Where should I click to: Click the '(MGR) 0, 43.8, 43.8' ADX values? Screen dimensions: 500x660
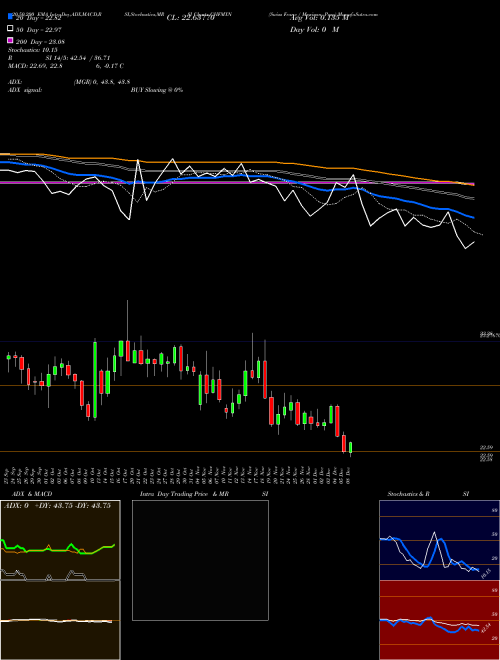tap(102, 82)
